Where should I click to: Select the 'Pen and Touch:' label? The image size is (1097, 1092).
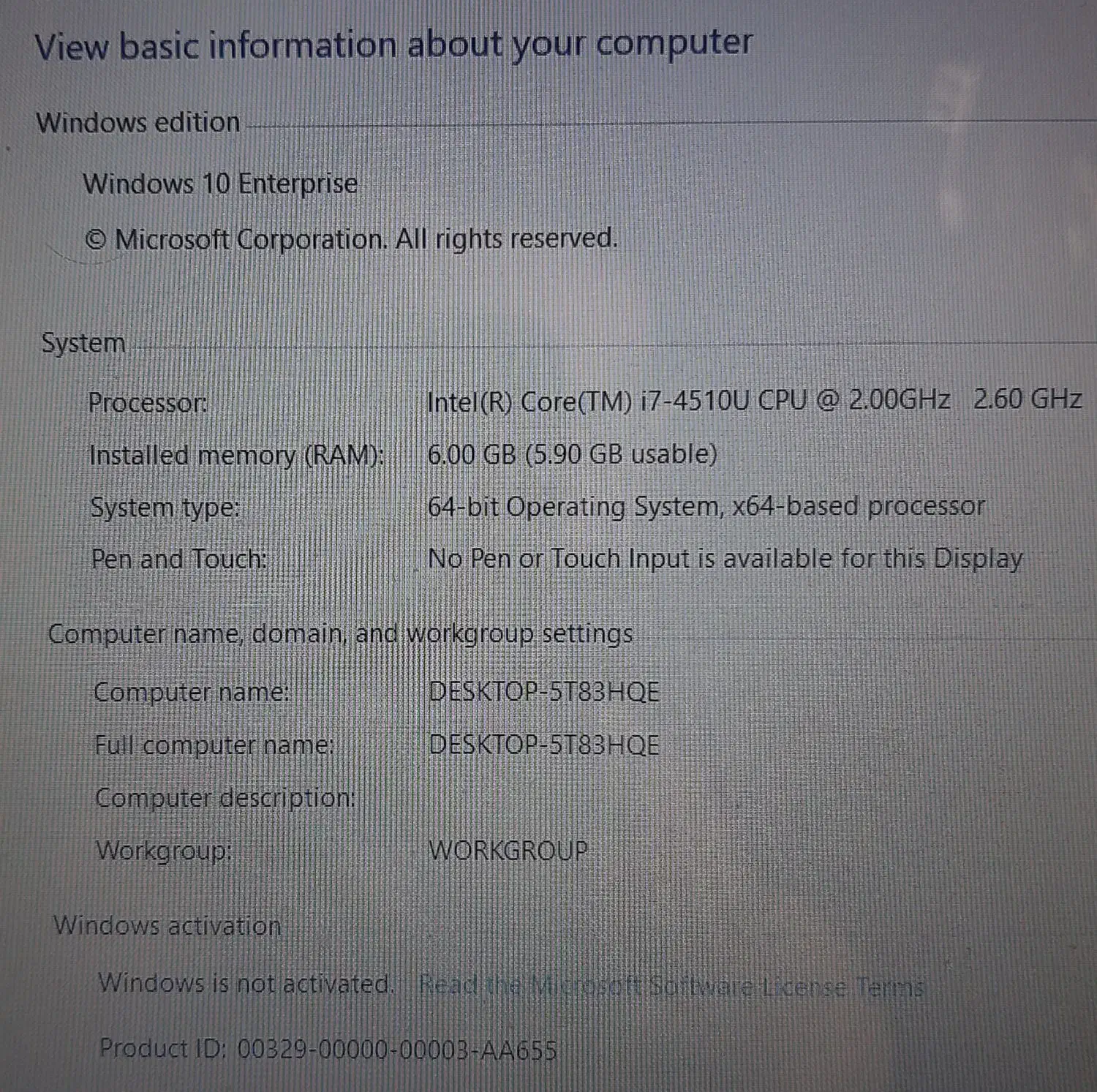coord(178,560)
